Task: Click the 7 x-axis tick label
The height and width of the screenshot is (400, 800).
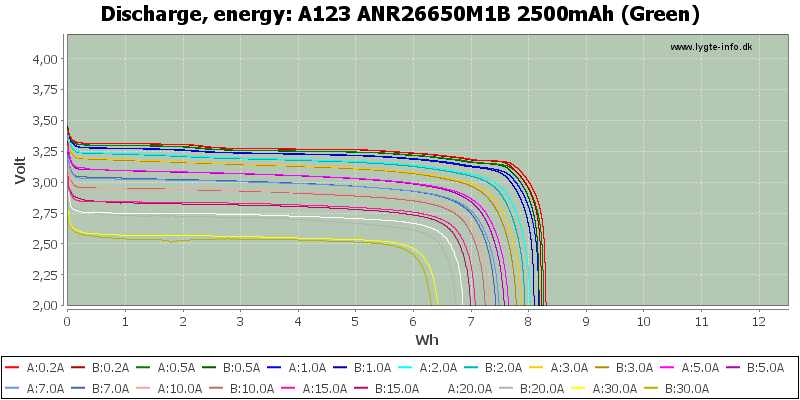Action: point(471,321)
